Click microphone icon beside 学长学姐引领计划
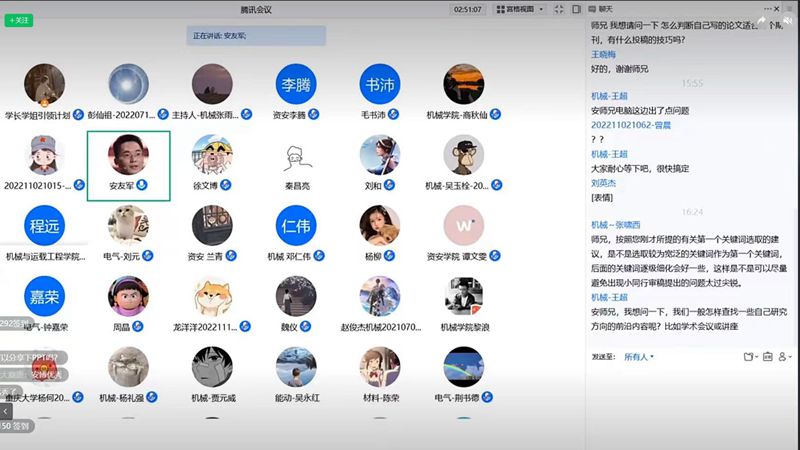This screenshot has height=450, width=800. 78,114
